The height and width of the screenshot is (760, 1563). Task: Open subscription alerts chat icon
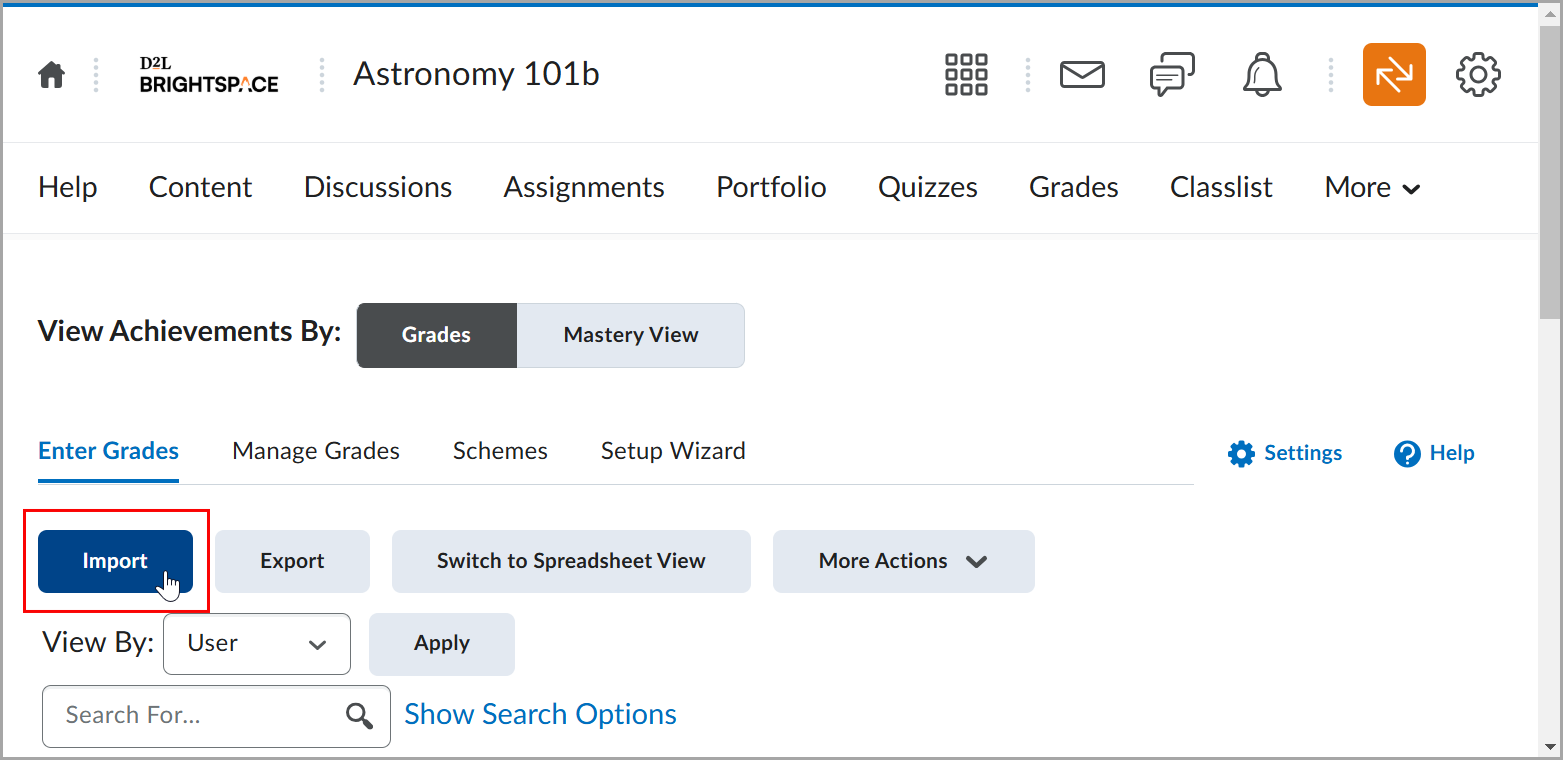point(1172,75)
